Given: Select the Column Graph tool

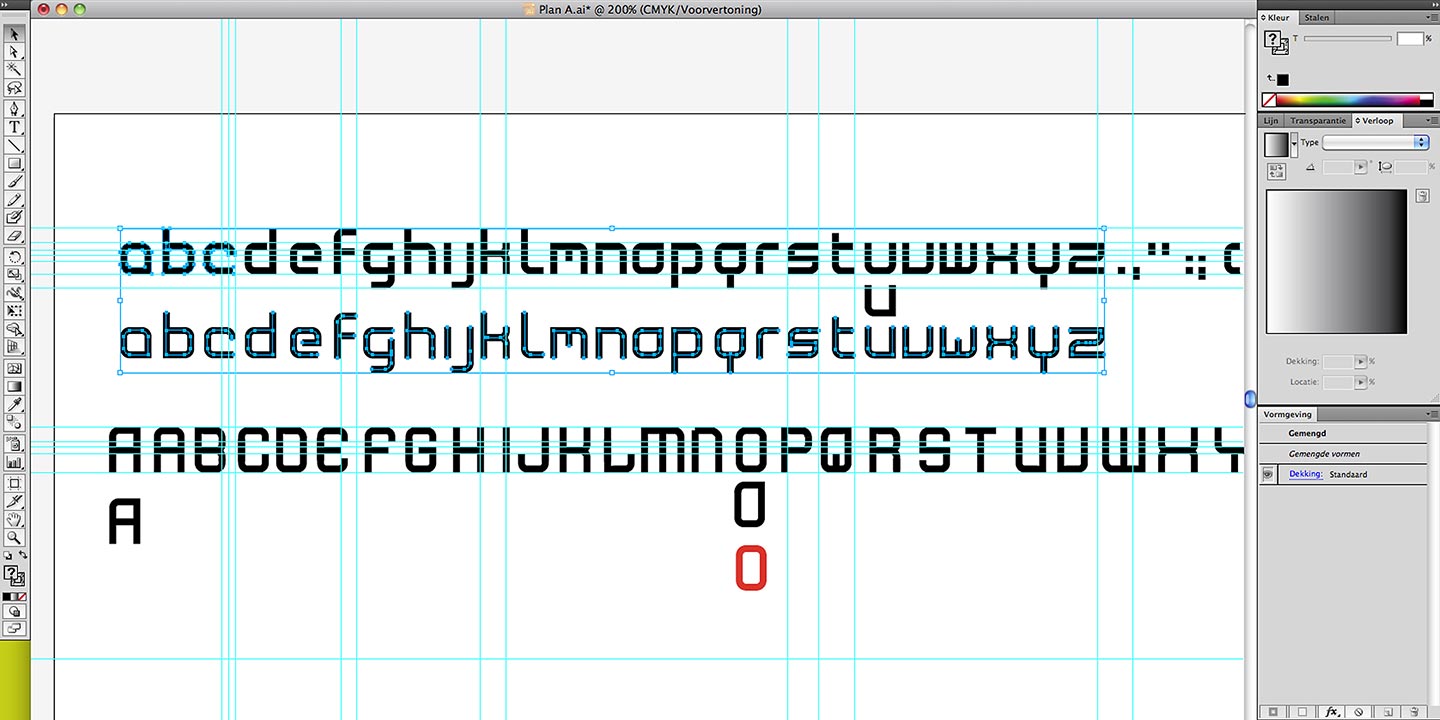Looking at the screenshot, I should (x=15, y=461).
